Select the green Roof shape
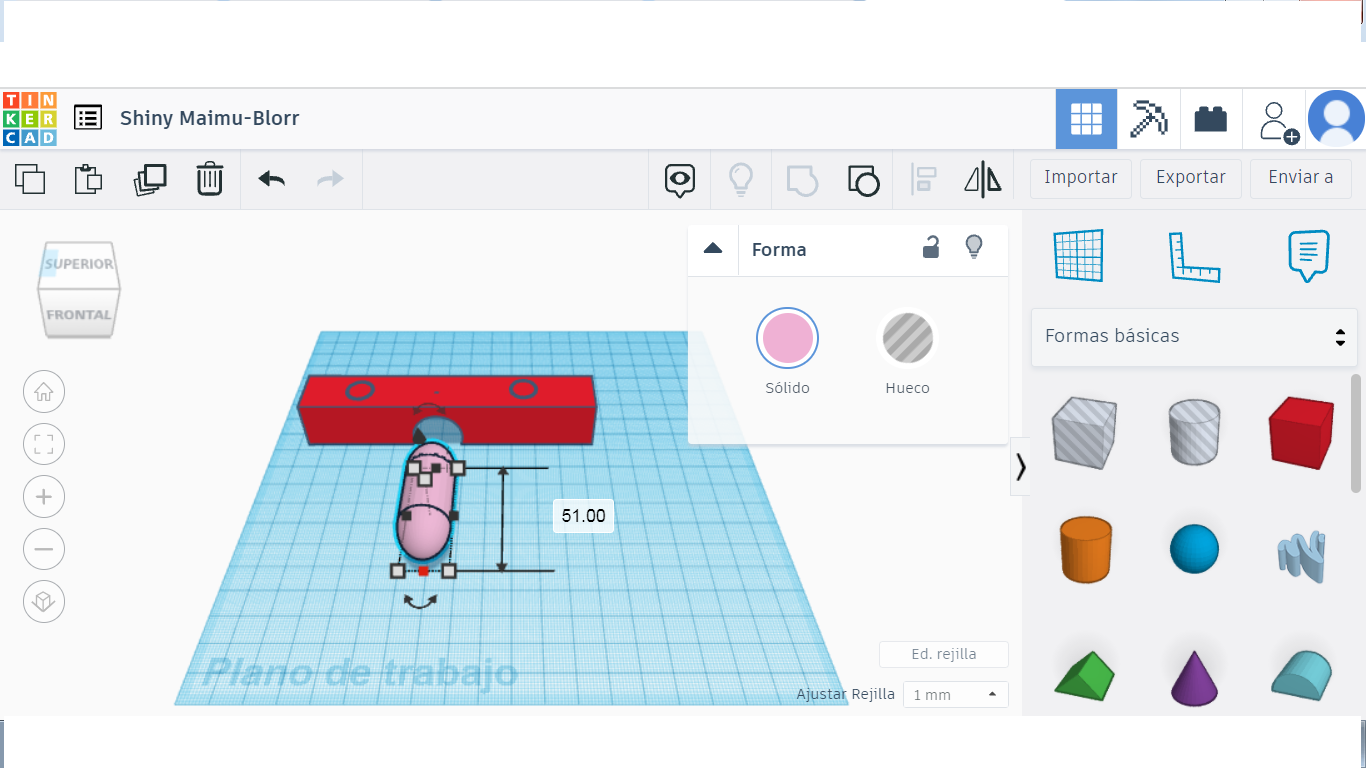The image size is (1366, 768). pos(1086,675)
